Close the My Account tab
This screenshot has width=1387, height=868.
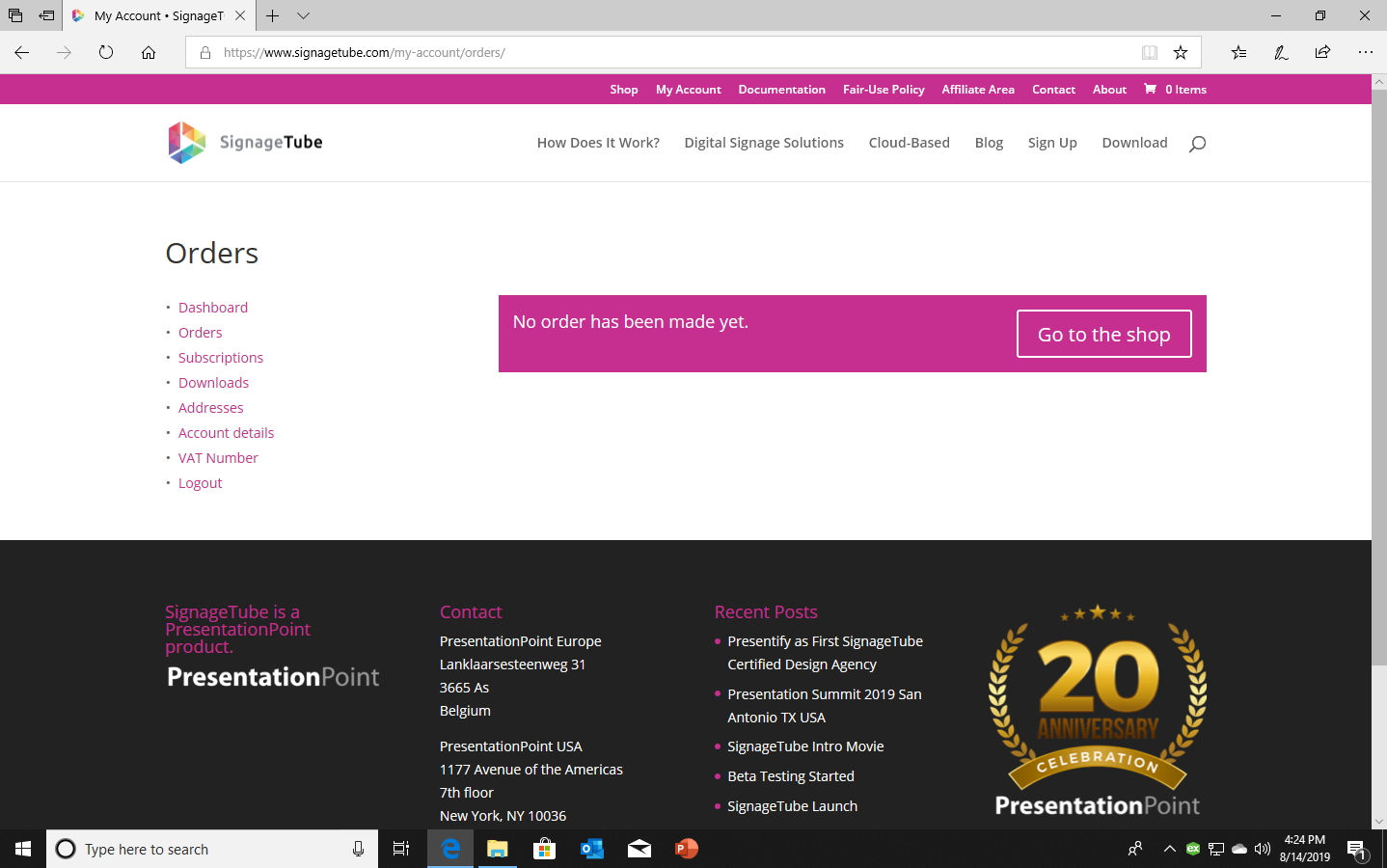click(240, 15)
